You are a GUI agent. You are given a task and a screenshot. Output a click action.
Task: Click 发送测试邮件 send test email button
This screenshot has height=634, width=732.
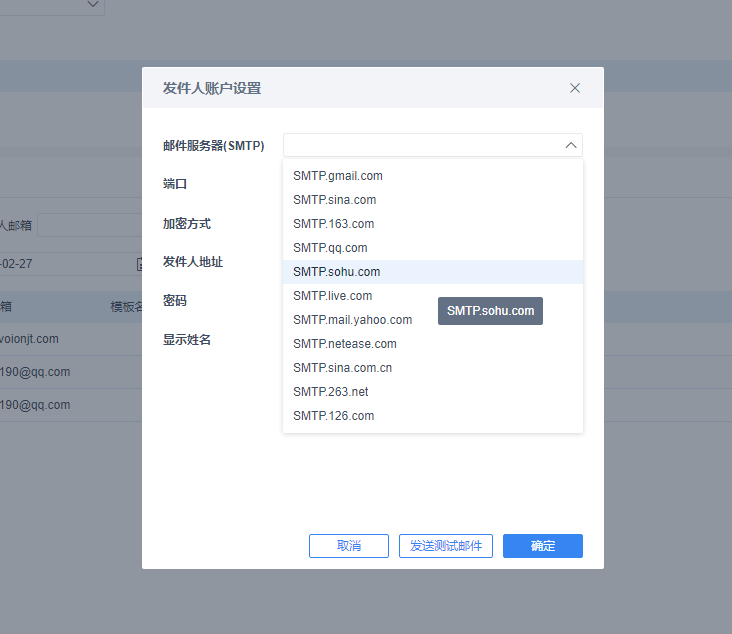[446, 546]
